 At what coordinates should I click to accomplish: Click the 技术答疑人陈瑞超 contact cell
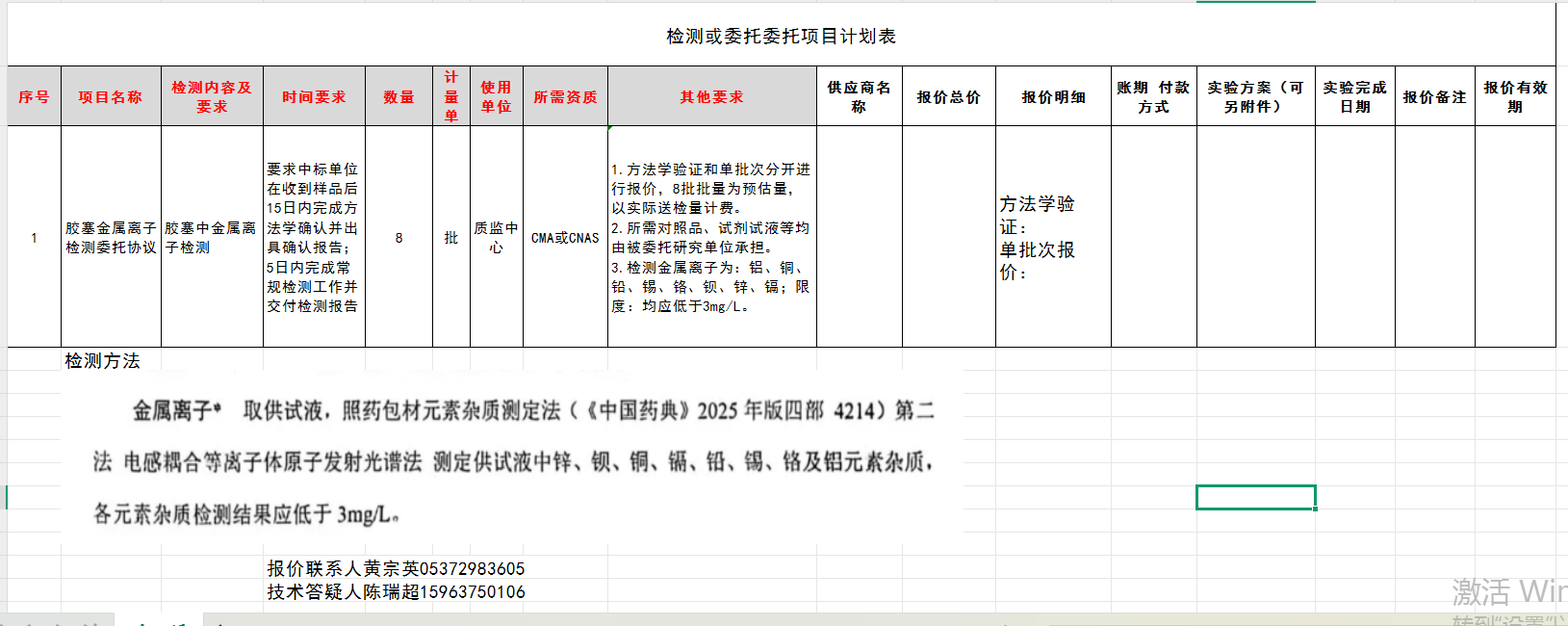point(396,592)
